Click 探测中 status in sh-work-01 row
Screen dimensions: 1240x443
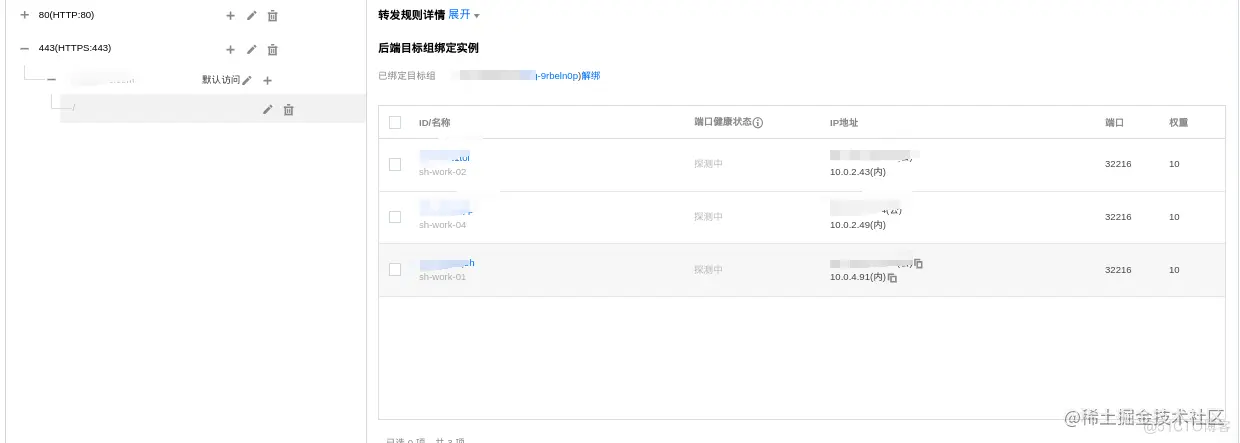708,270
